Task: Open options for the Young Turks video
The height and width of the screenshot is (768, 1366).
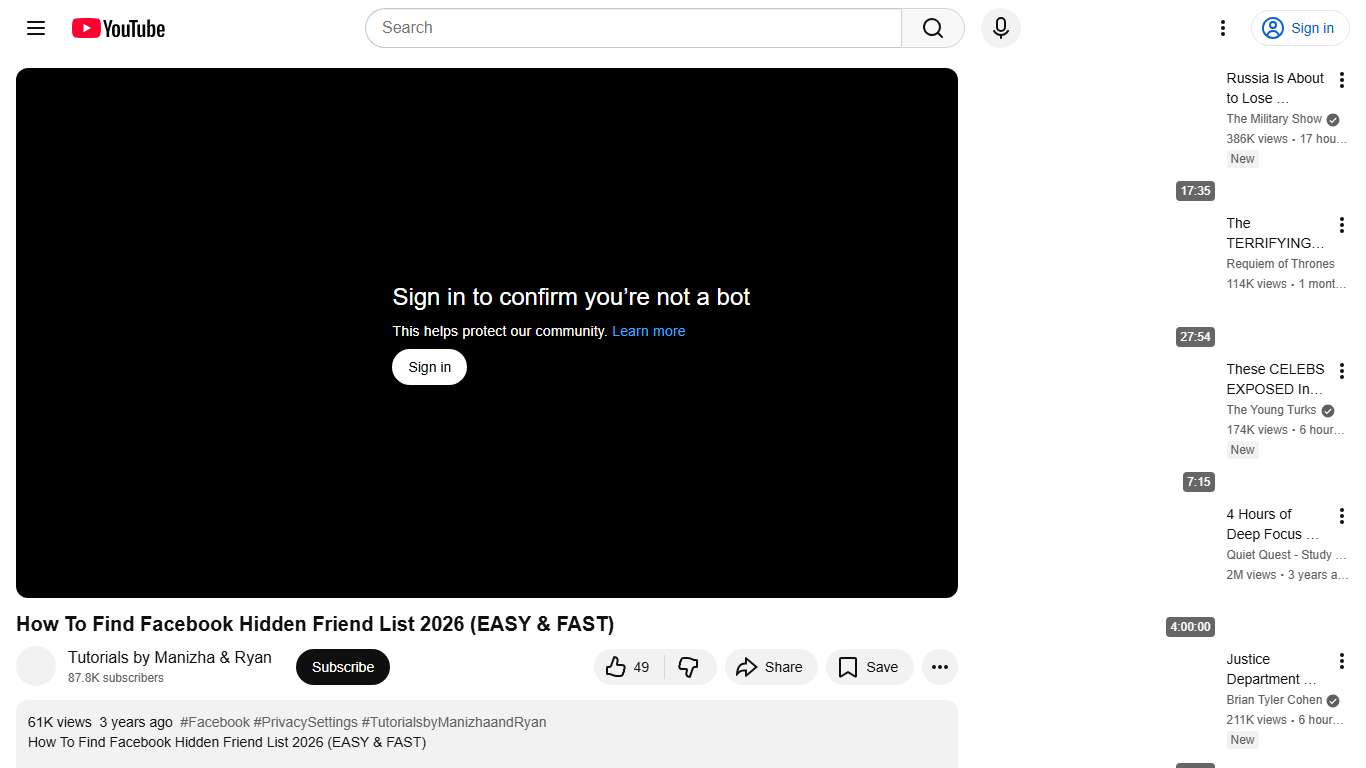Action: 1342,370
